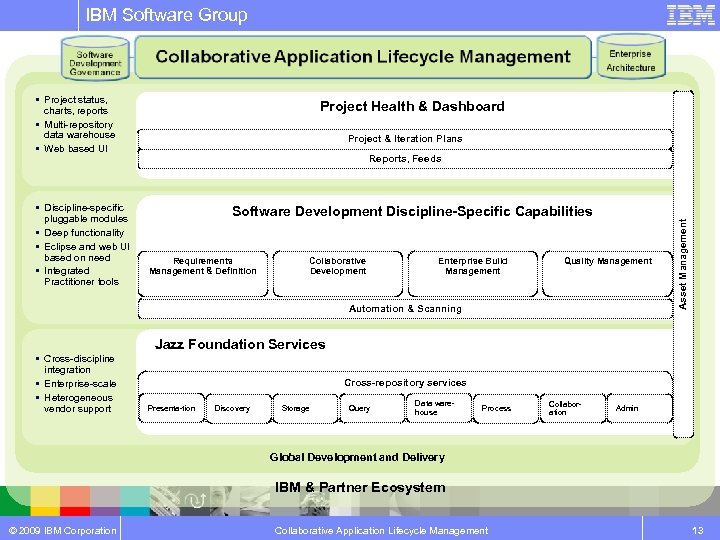Select Requirements Management & Definition box
The height and width of the screenshot is (540, 720).
tap(203, 274)
